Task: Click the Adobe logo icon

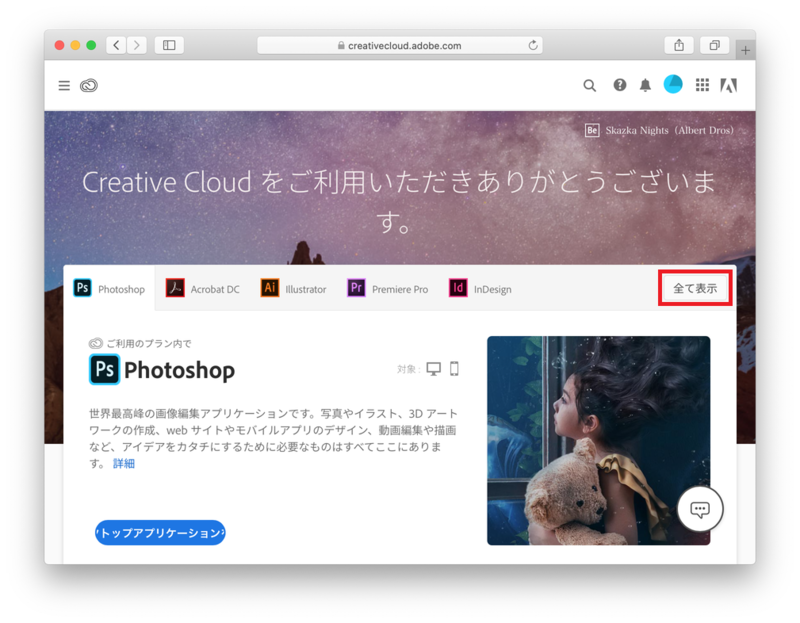Action: pos(729,85)
